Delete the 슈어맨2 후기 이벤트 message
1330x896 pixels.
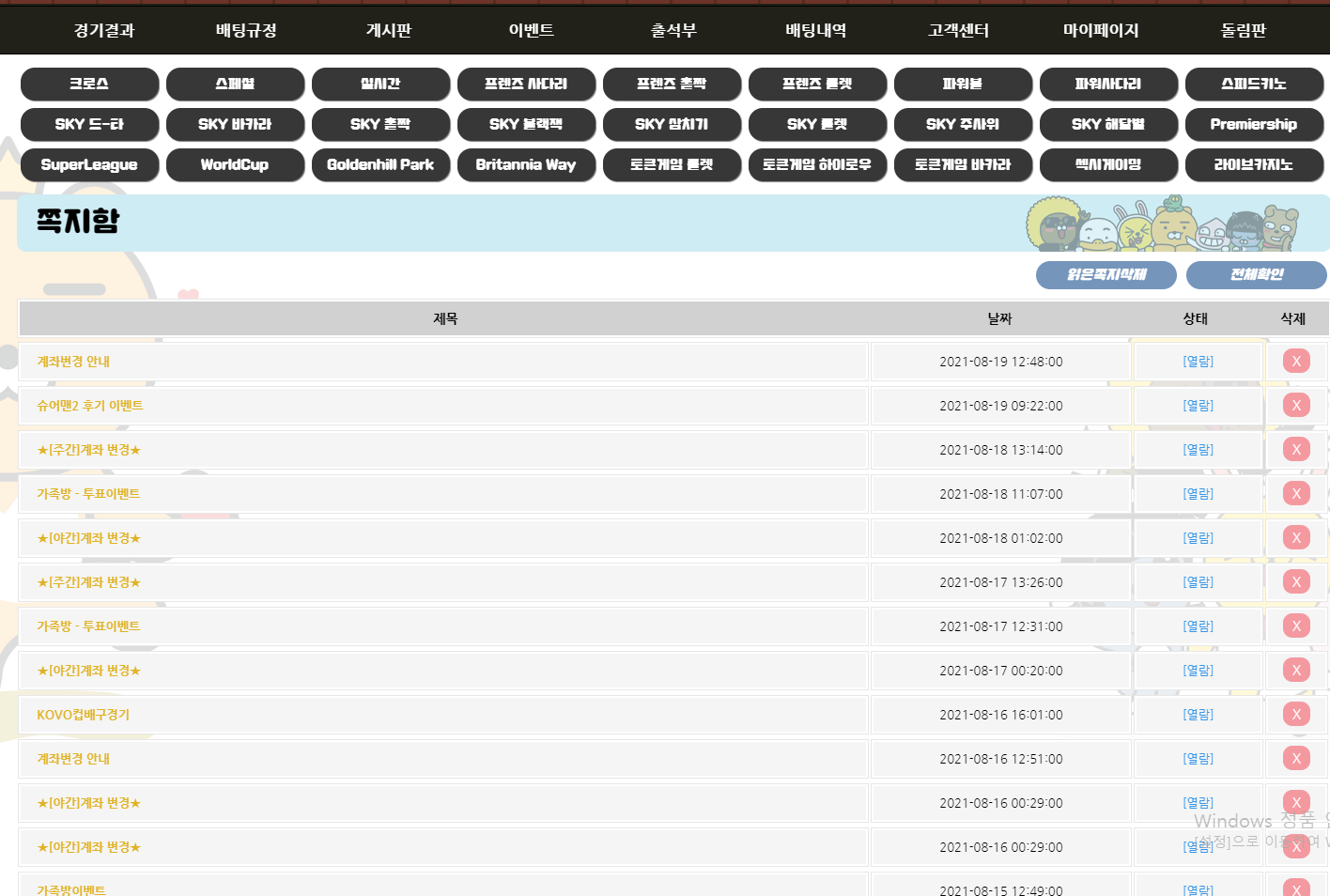point(1296,406)
